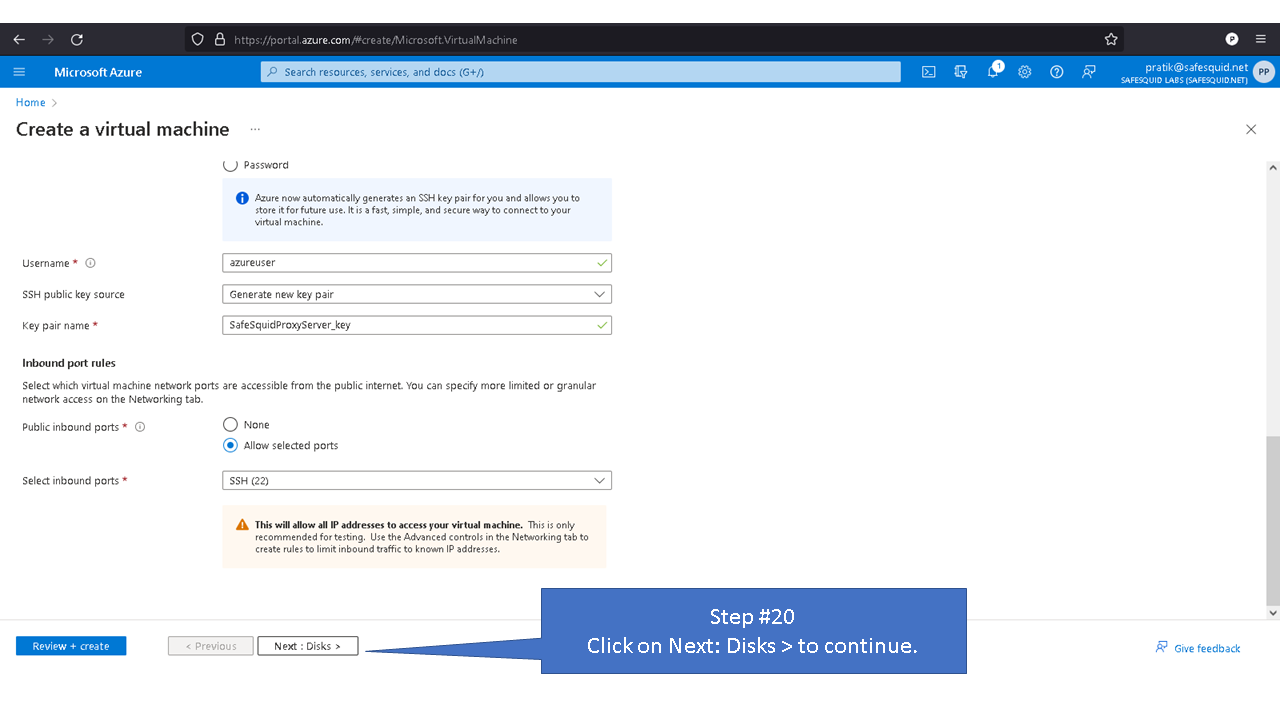Click the scrollbar up arrow

pos(1272,168)
